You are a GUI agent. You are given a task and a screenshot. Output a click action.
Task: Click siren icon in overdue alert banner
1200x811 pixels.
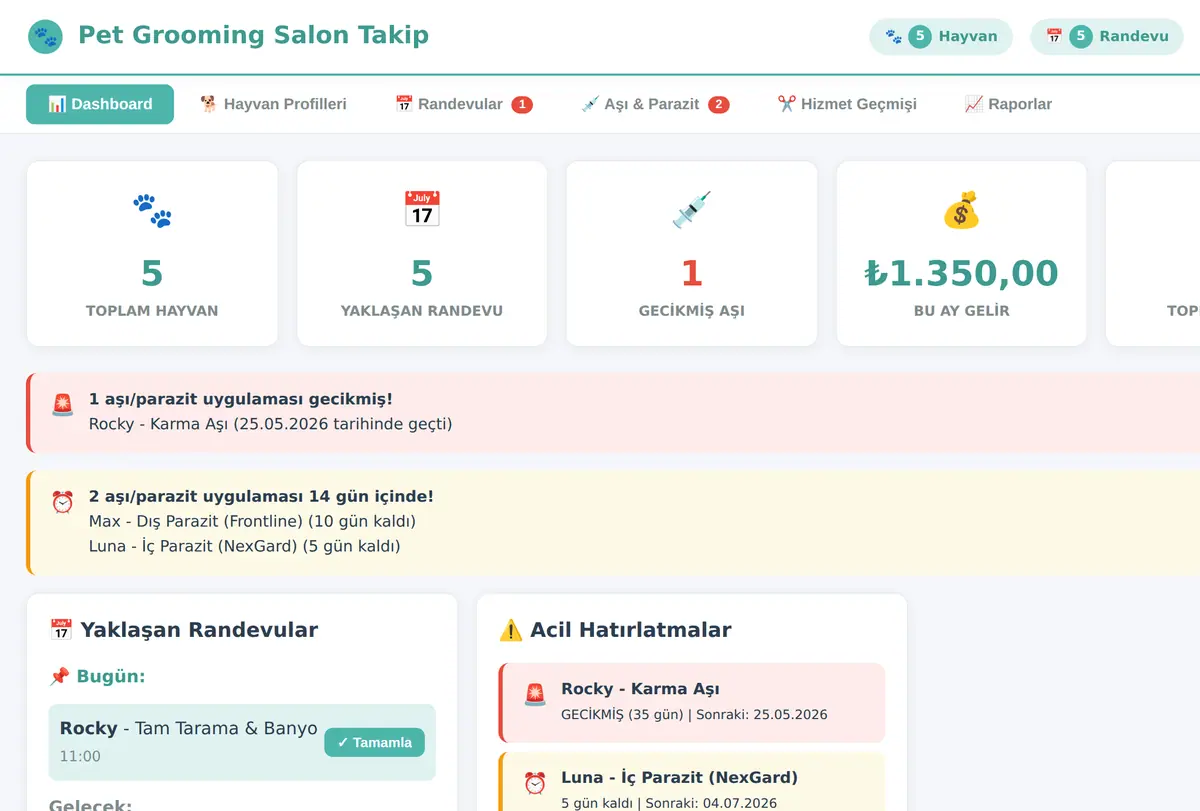[x=63, y=405]
